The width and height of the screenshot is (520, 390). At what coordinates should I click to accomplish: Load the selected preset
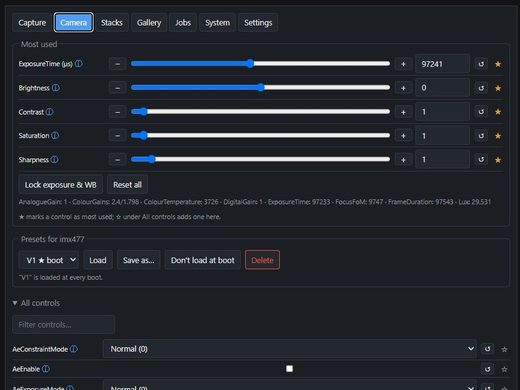pos(98,260)
